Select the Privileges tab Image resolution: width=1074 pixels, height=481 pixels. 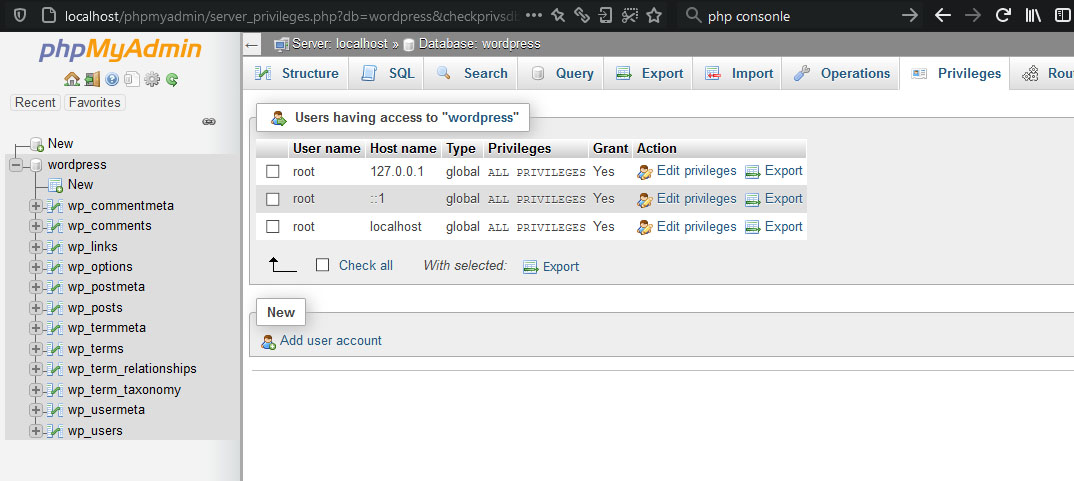(x=955, y=73)
